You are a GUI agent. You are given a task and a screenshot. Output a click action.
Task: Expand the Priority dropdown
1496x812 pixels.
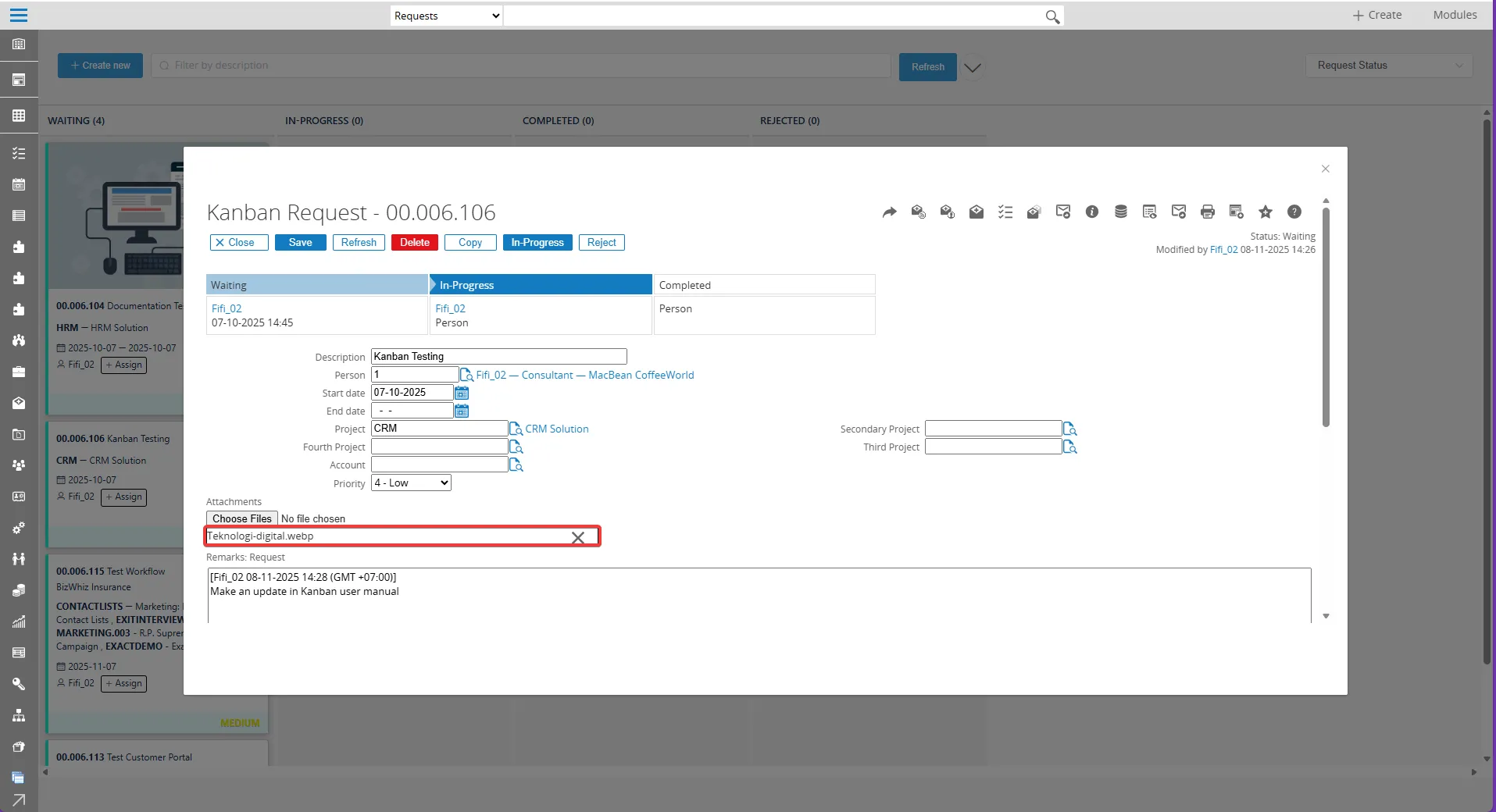pyautogui.click(x=411, y=483)
